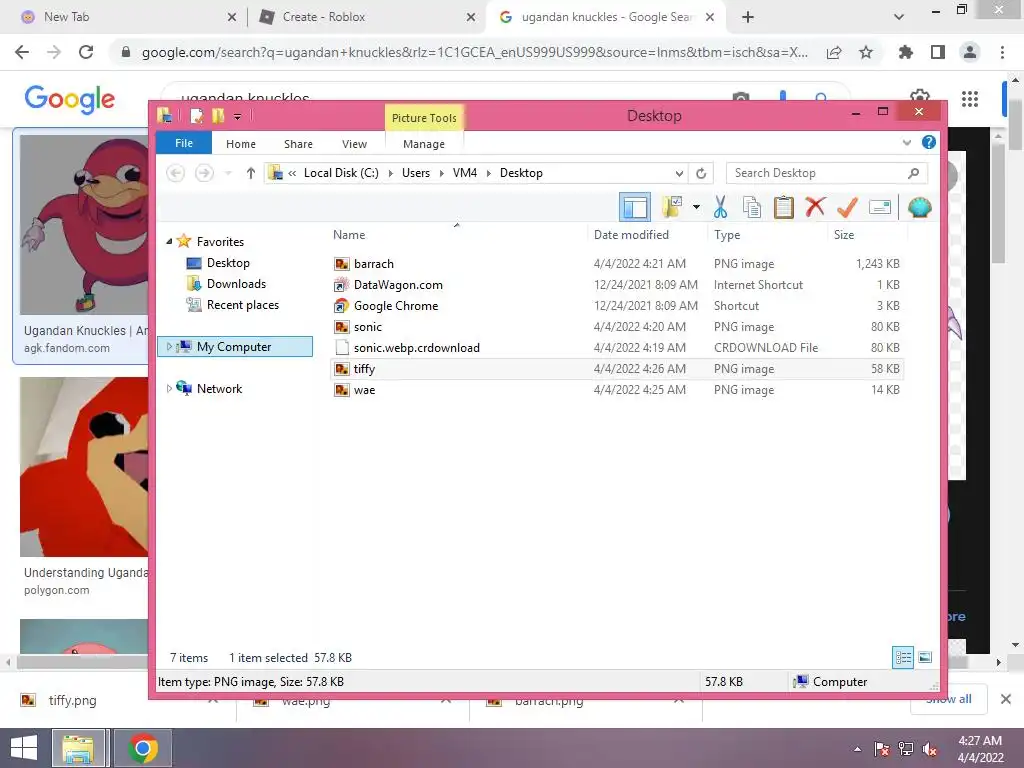The image size is (1024, 768).
Task: Click the blue Help question mark icon
Action: pos(928,142)
